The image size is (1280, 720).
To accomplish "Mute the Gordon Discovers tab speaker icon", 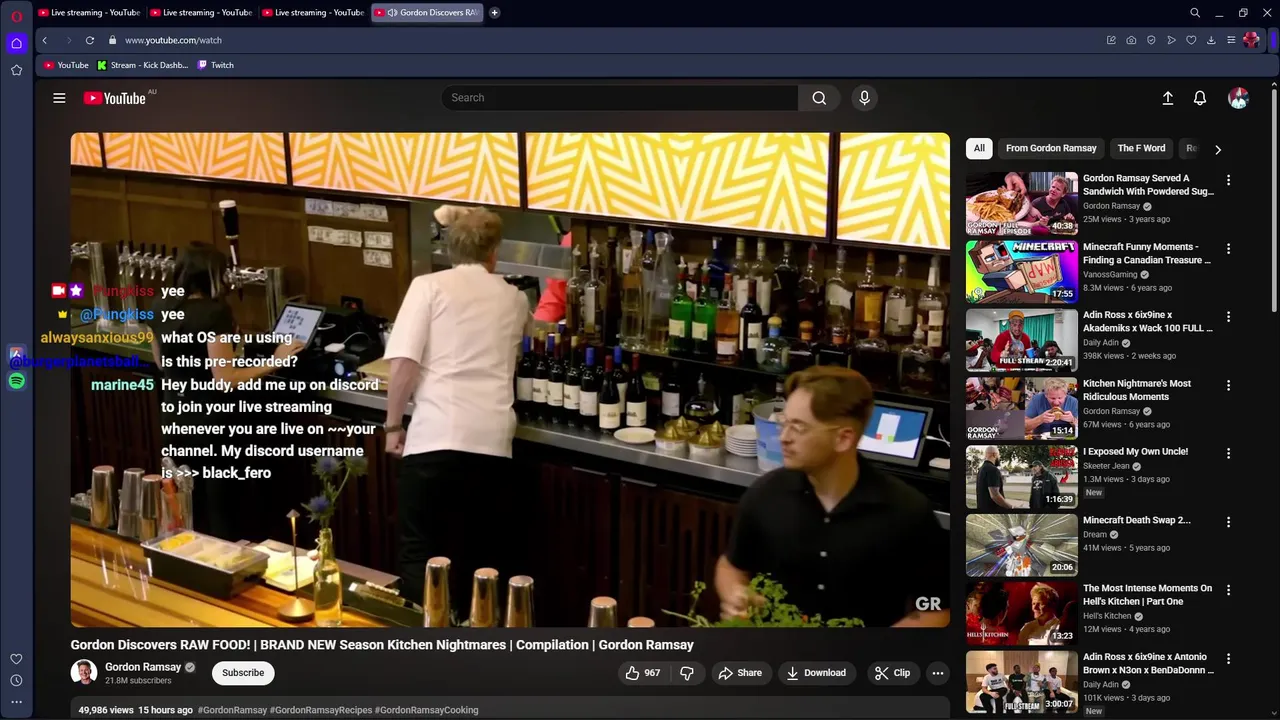I will tap(392, 13).
